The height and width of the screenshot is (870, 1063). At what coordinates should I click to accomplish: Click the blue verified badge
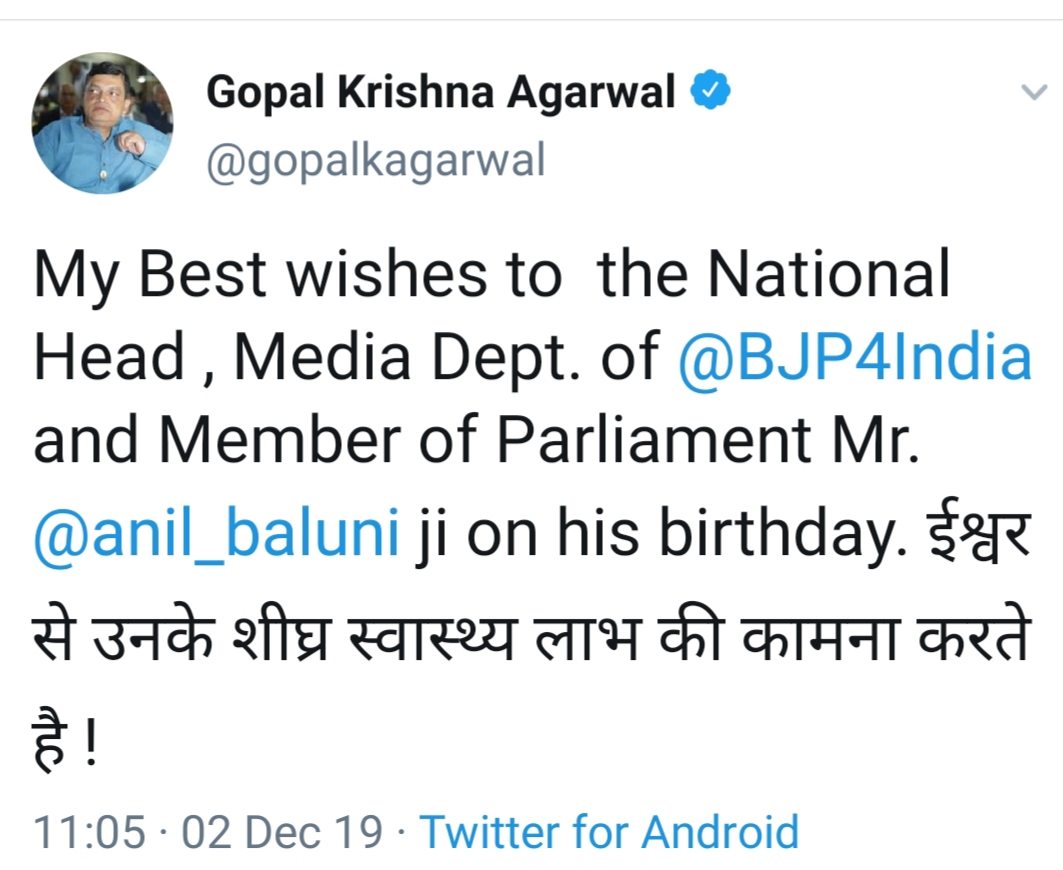pos(711,93)
